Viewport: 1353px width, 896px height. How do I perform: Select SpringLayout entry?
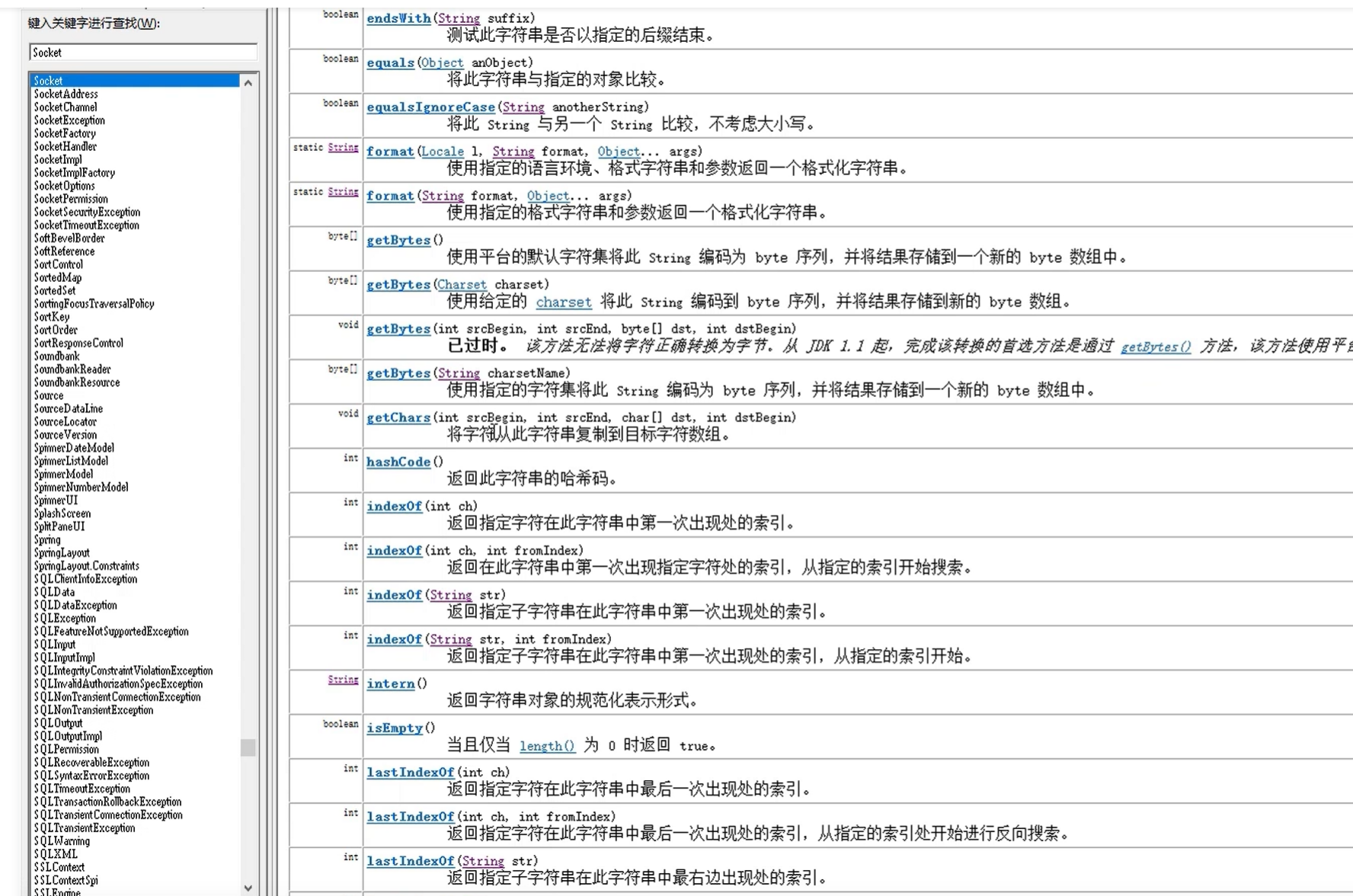(62, 552)
